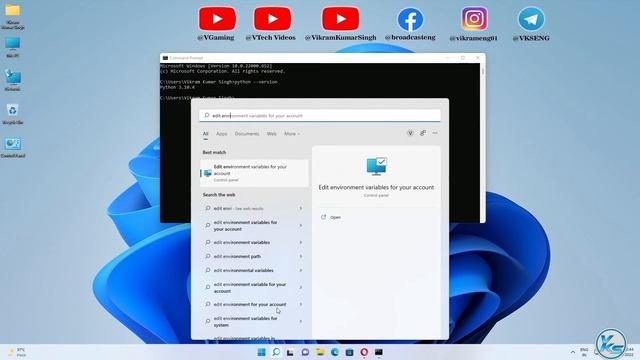Click the Command Prompt taskbar icon
This screenshot has height=360, width=640.
(379, 352)
